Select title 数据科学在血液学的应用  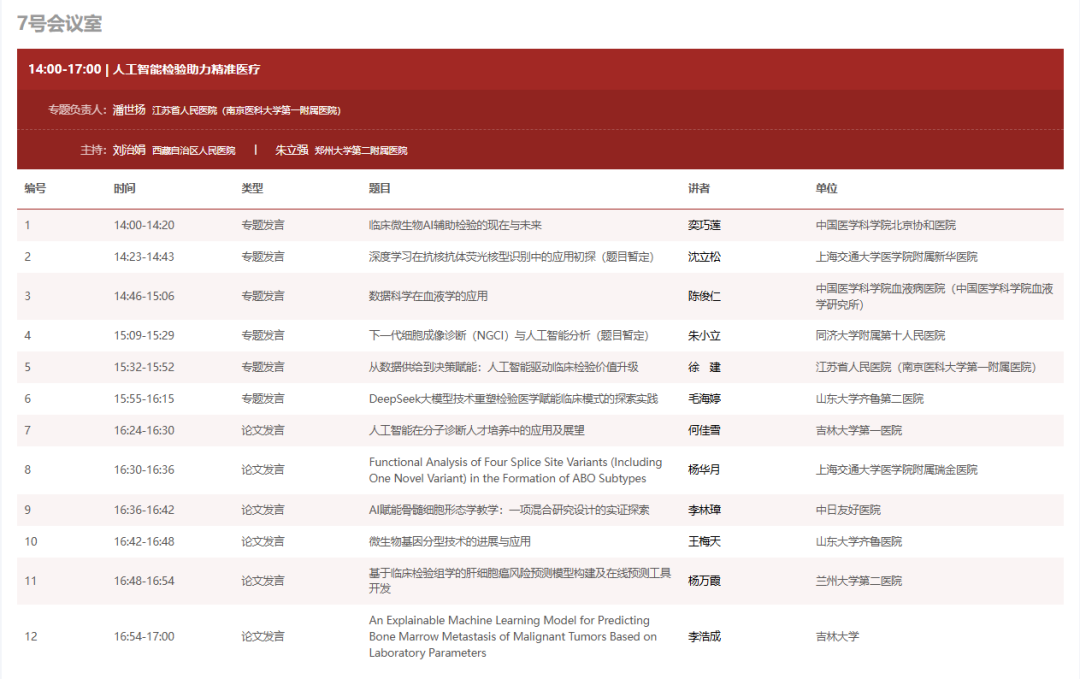coord(428,296)
